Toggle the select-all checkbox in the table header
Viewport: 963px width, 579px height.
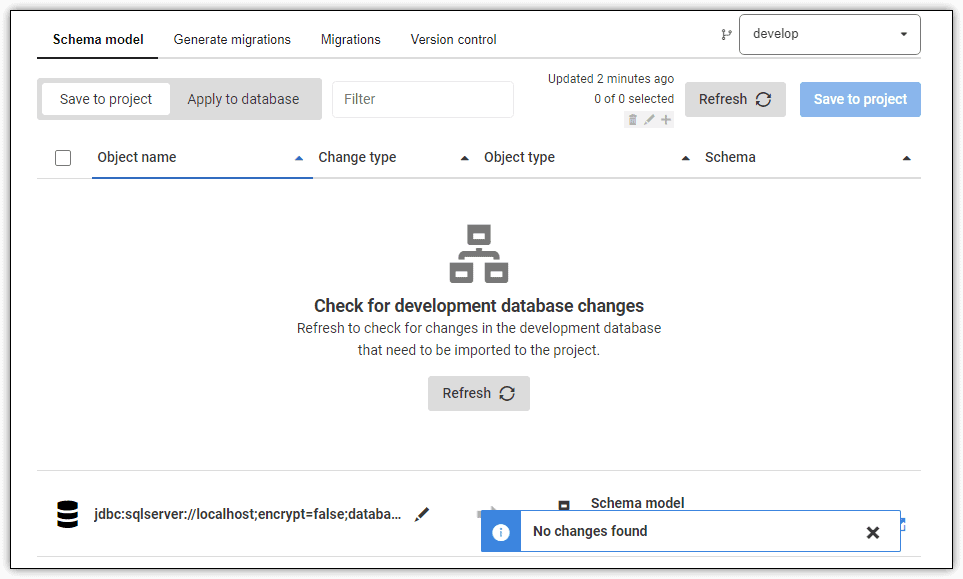point(63,157)
